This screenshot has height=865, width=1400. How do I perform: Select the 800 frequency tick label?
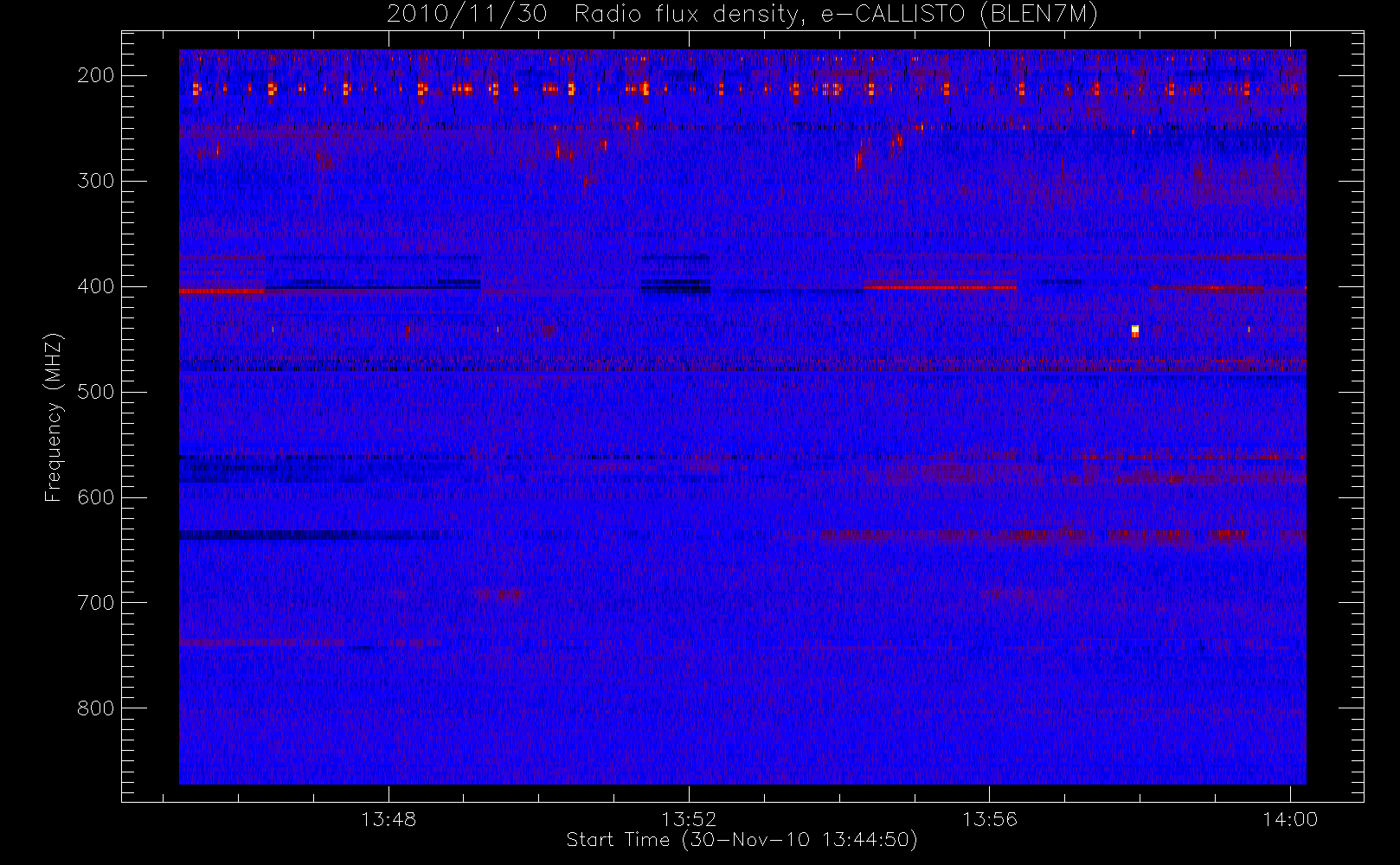(96, 708)
